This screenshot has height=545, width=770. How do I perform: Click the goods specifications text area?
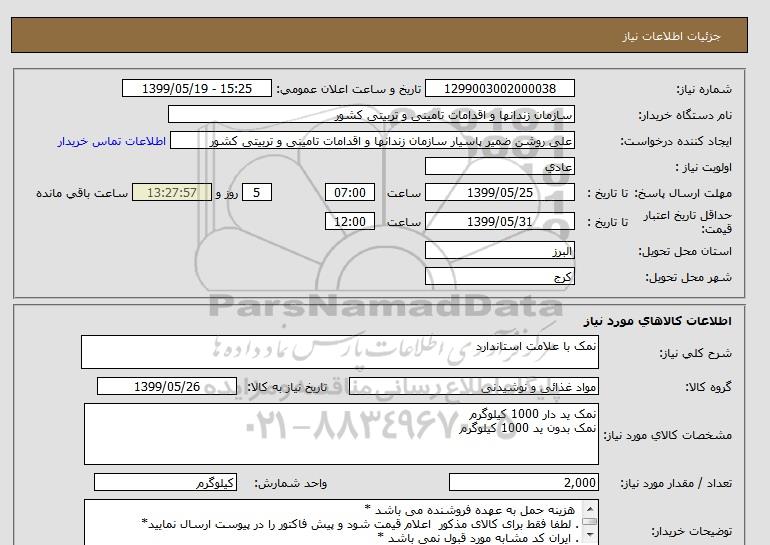341,434
